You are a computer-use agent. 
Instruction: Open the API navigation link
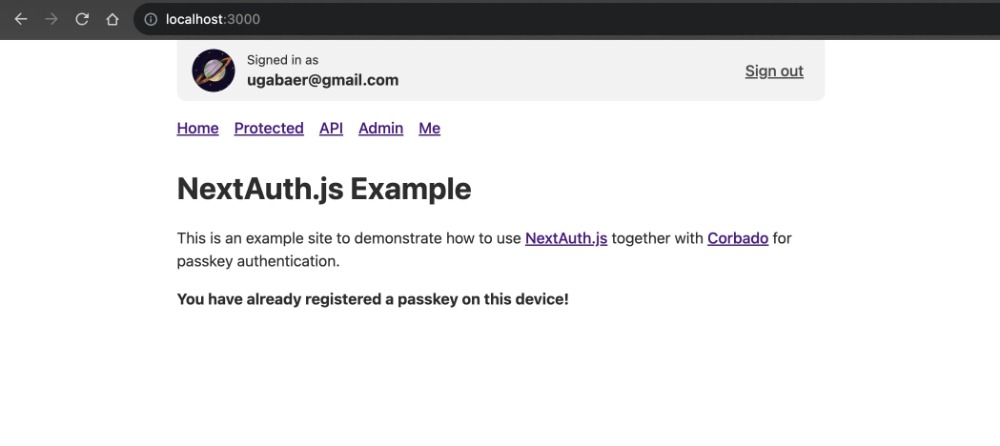(x=331, y=128)
